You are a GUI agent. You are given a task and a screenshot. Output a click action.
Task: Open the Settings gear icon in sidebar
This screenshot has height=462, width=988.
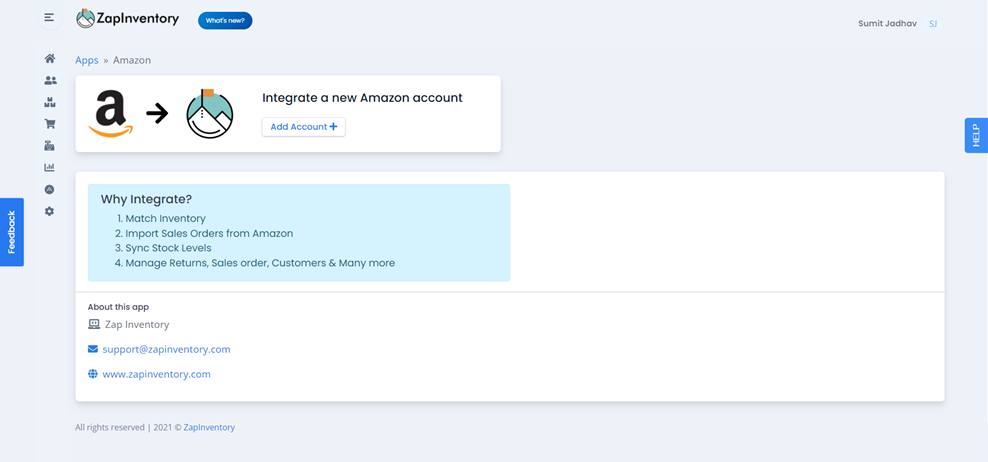coord(50,211)
